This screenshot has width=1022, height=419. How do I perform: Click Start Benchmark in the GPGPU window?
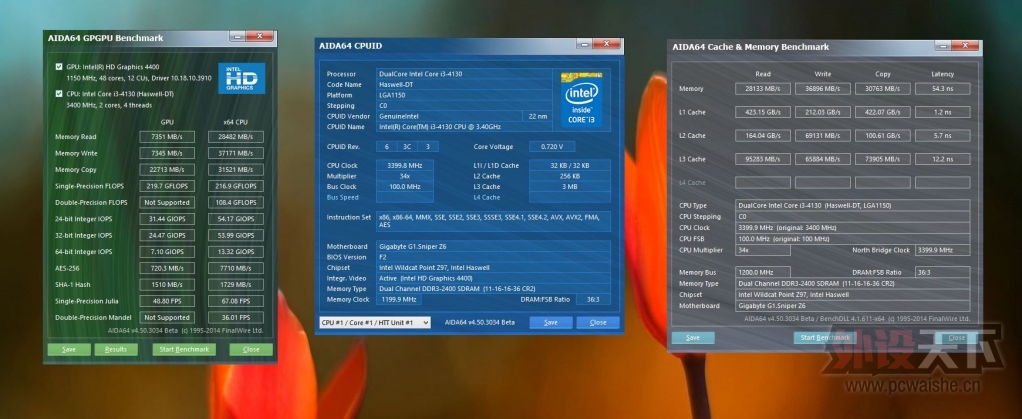[184, 349]
